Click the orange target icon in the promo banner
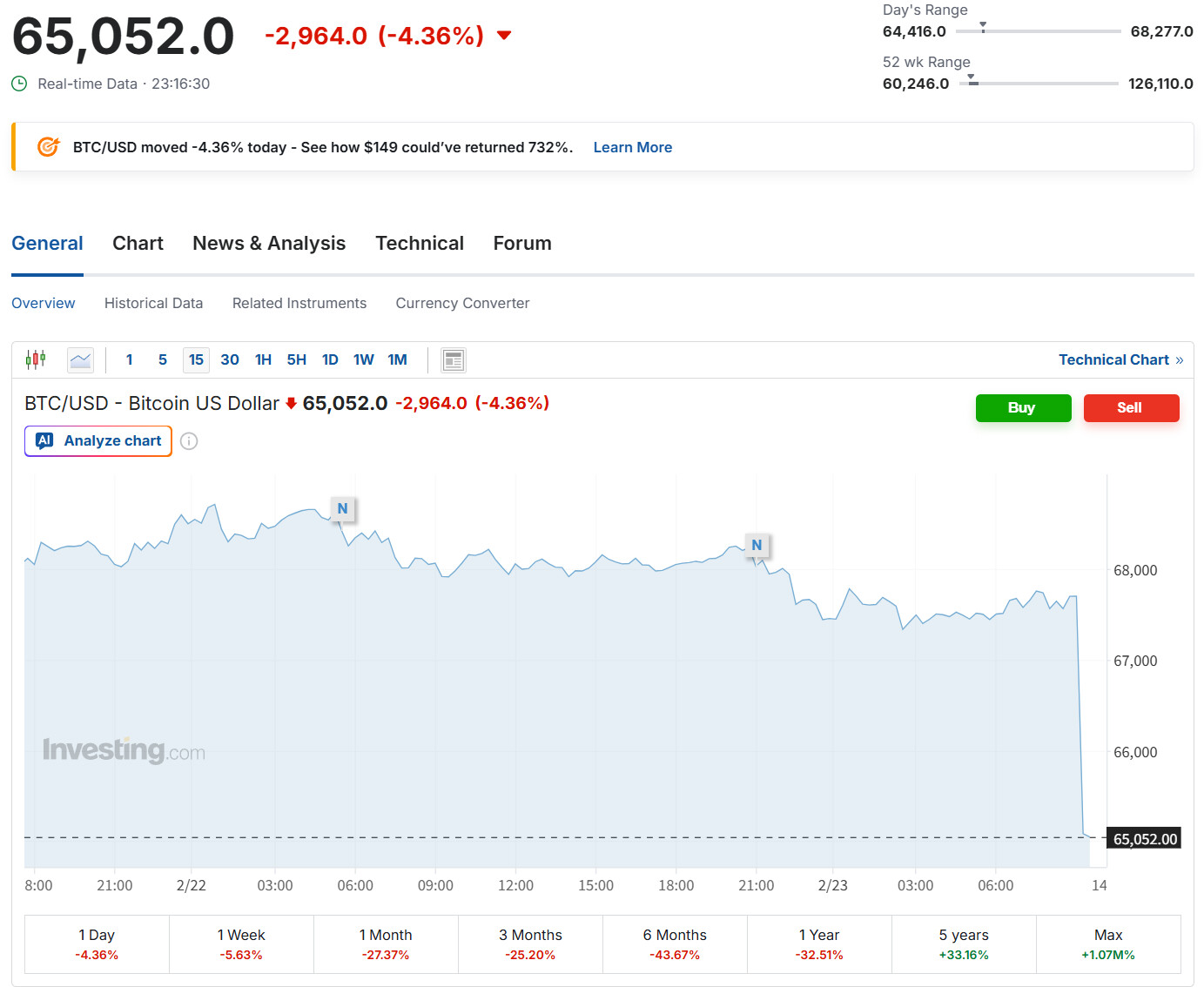This screenshot has width=1204, height=987. click(49, 147)
